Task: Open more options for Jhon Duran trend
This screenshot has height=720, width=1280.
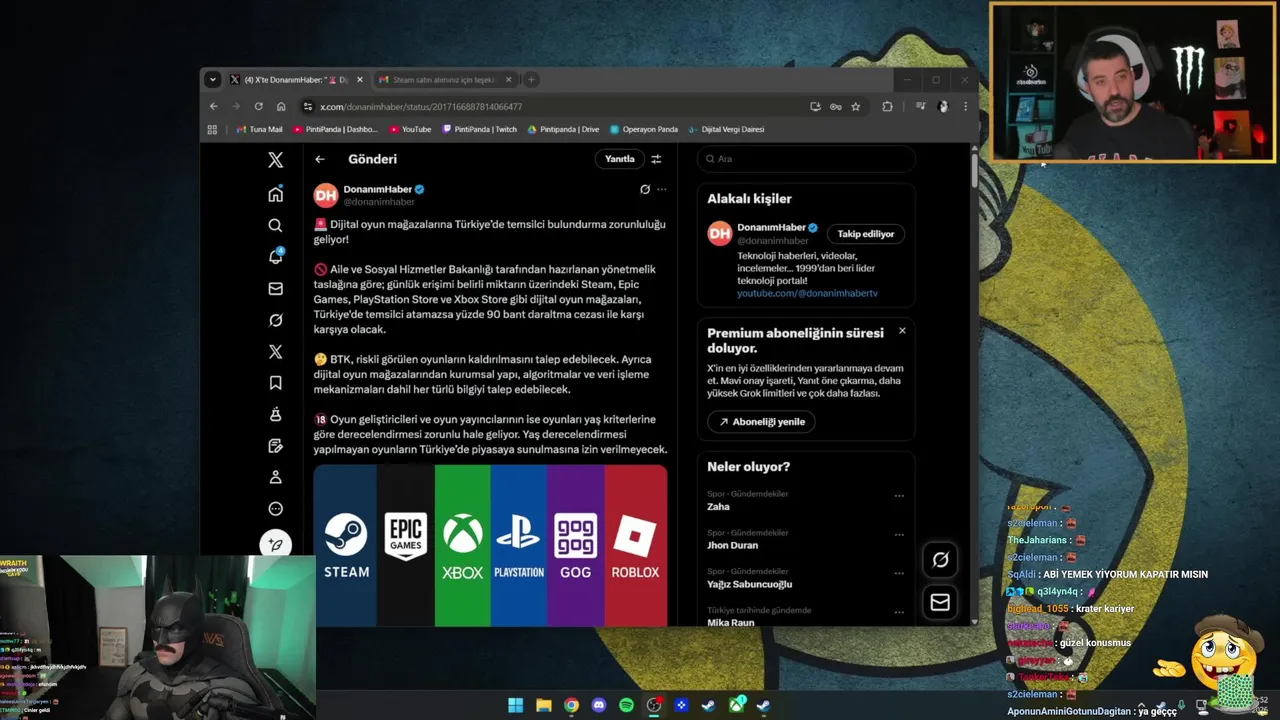Action: (899, 535)
